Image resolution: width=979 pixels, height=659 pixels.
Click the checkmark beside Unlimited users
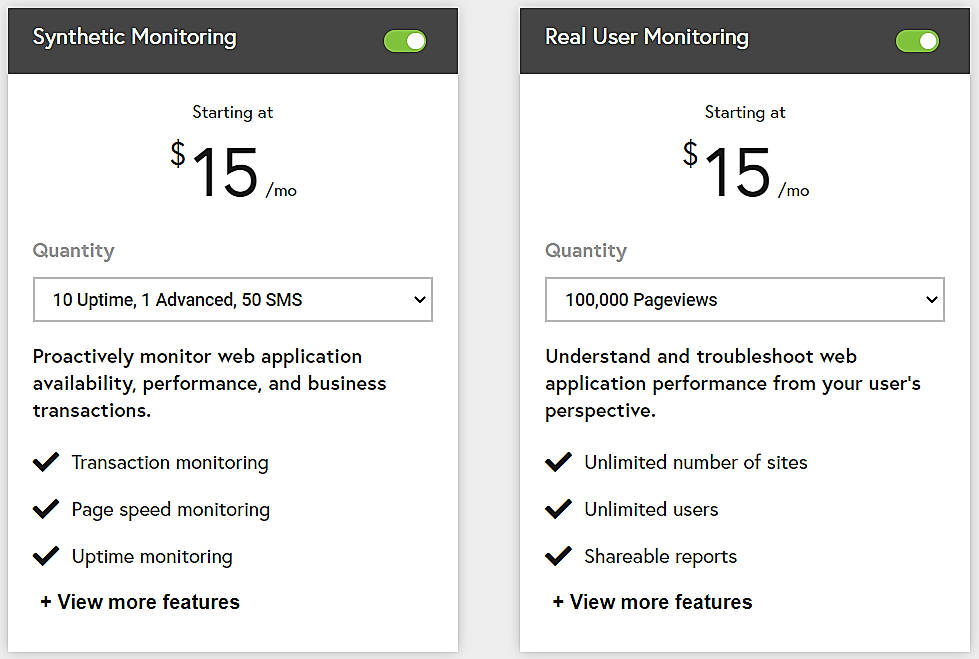tap(558, 509)
